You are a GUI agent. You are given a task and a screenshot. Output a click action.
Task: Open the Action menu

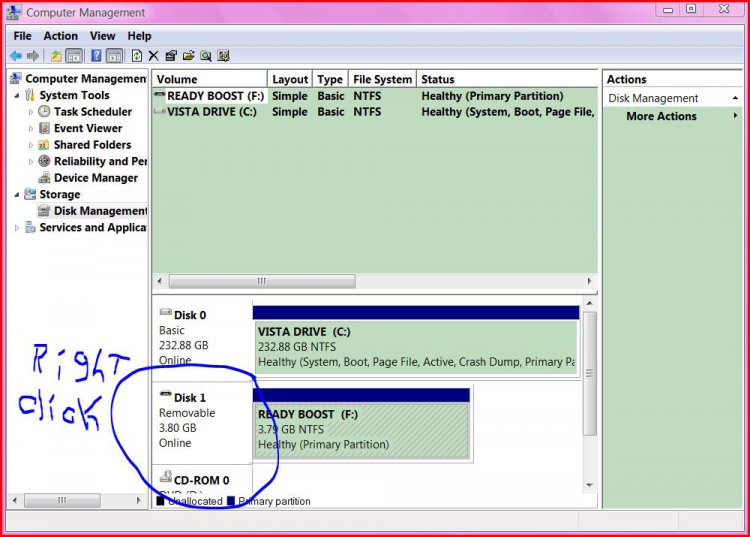tap(60, 36)
